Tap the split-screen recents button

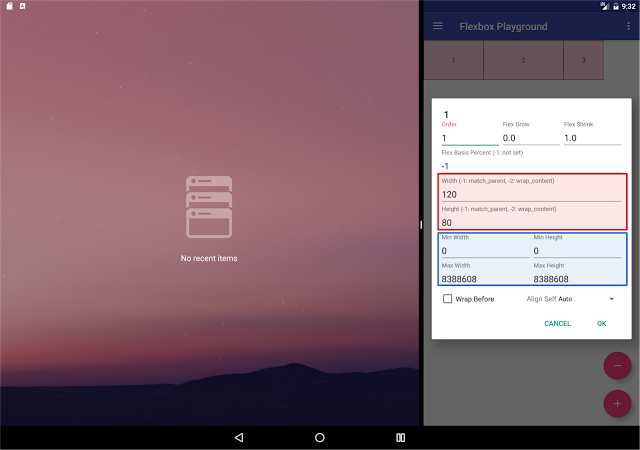[400, 437]
